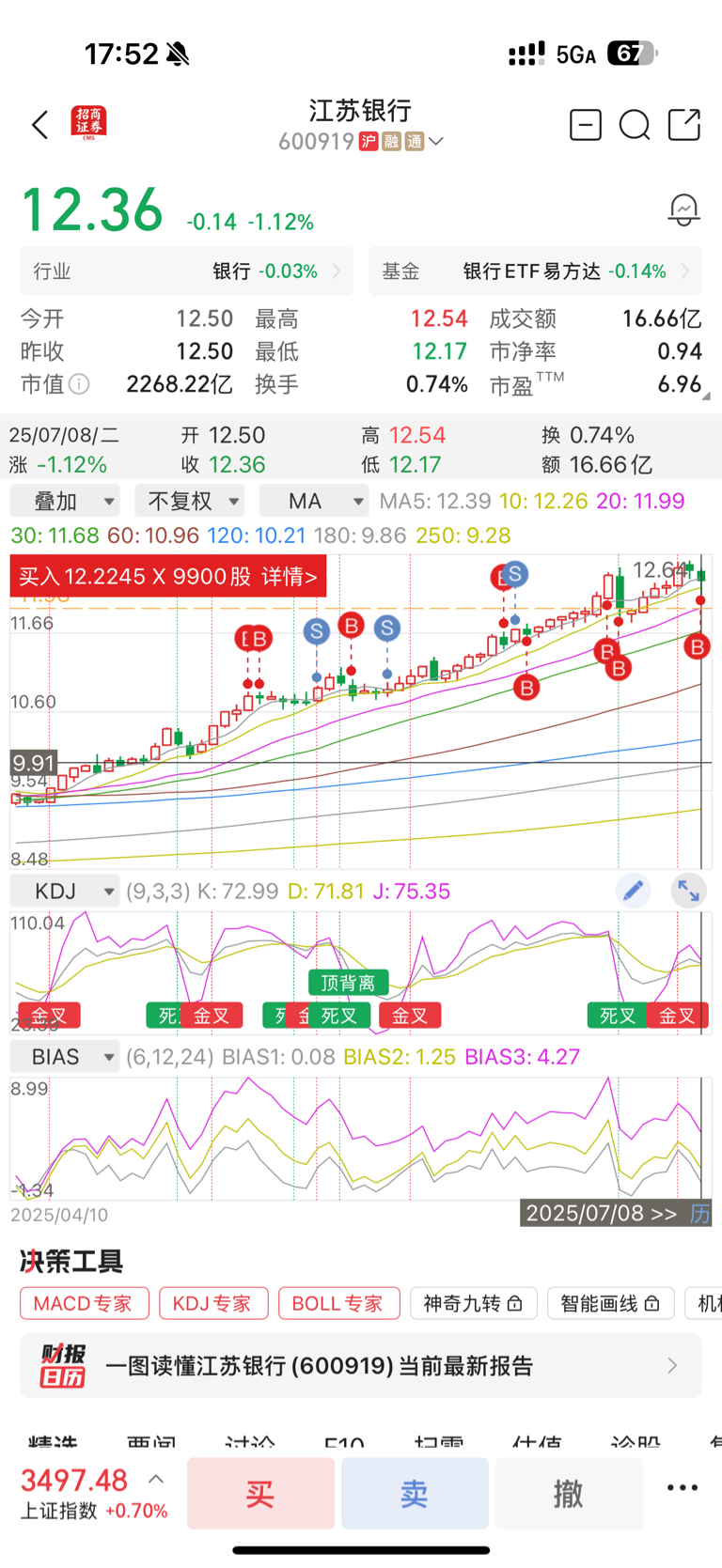This screenshot has width=722, height=1568.
Task: Tap the blue 卖 sell button
Action: pyautogui.click(x=415, y=1493)
